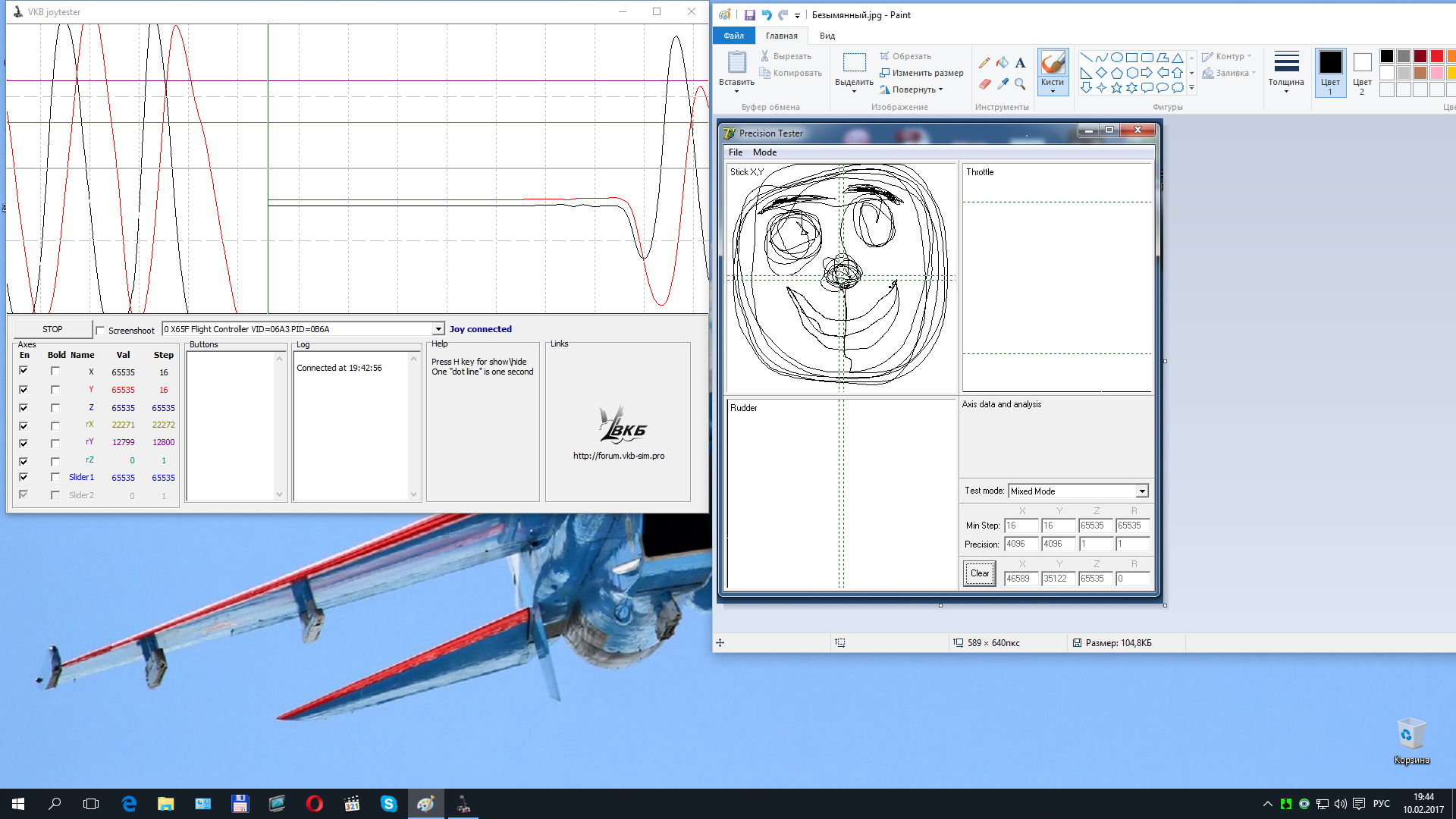Open Skype from the taskbar
Viewport: 1456px width, 819px height.
(x=388, y=804)
